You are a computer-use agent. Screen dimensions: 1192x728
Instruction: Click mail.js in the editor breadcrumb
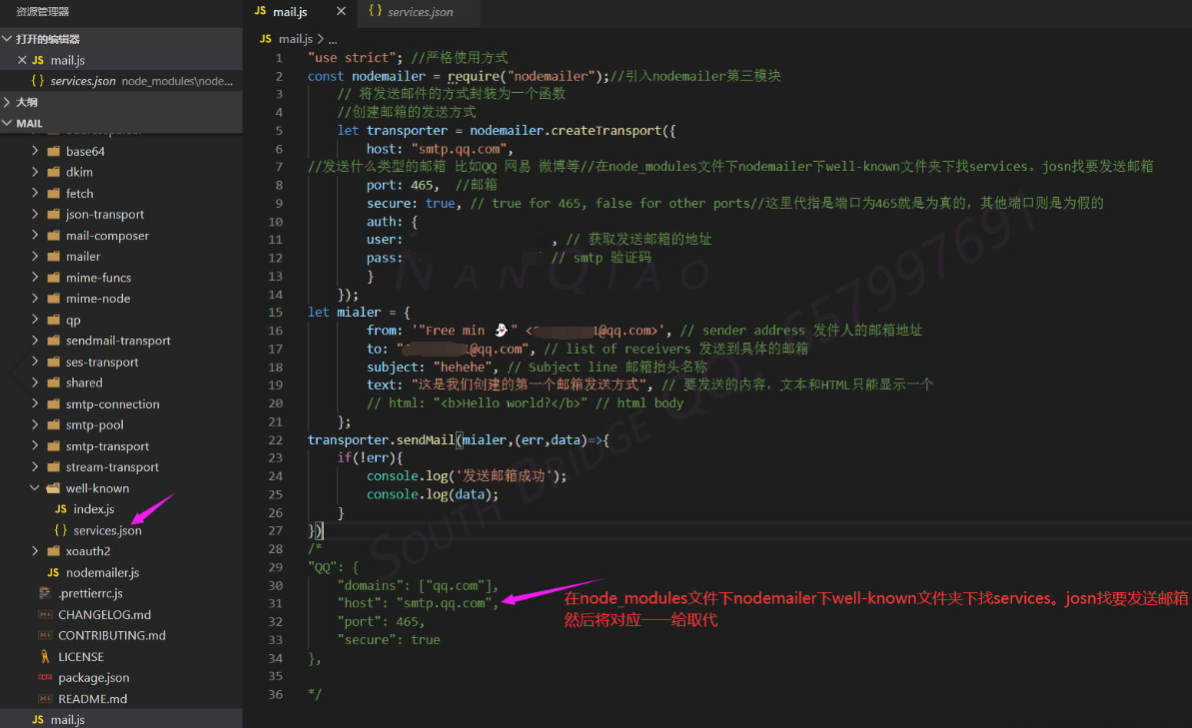pos(296,39)
